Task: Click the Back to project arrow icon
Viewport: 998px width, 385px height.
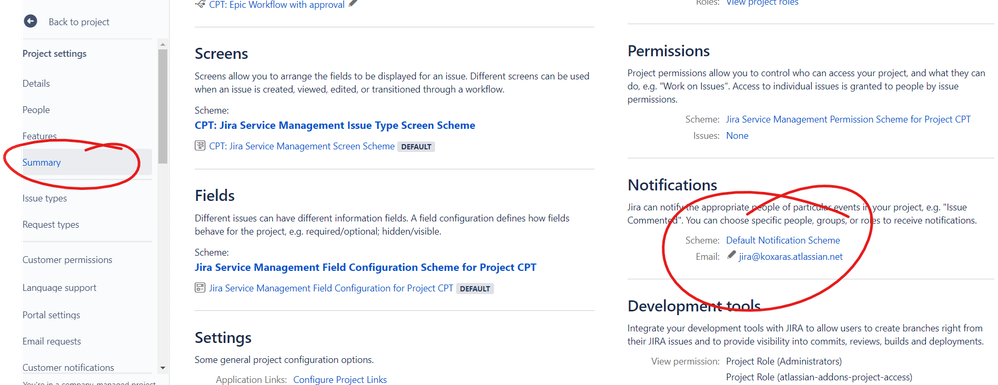Action: 31,22
